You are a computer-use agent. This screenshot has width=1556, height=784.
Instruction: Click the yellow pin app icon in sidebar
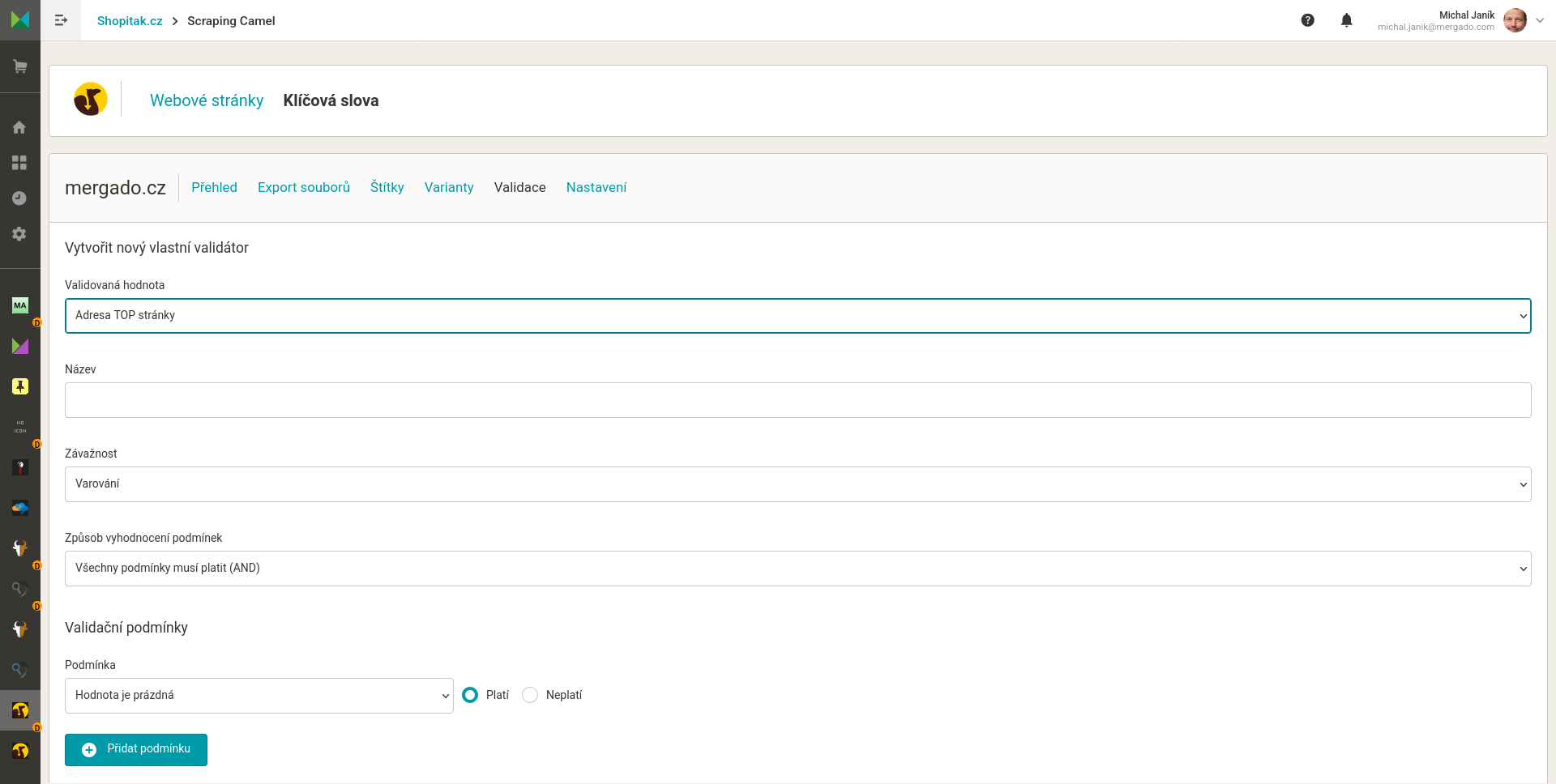pyautogui.click(x=20, y=386)
